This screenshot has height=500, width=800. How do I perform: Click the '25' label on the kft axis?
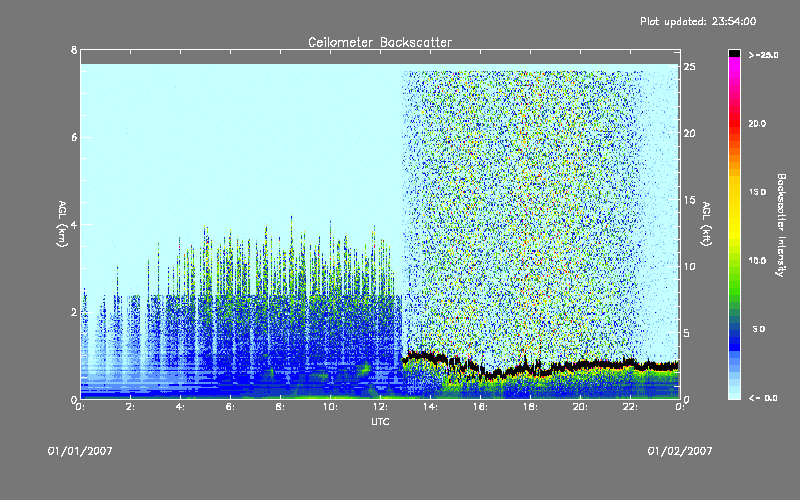coord(690,67)
